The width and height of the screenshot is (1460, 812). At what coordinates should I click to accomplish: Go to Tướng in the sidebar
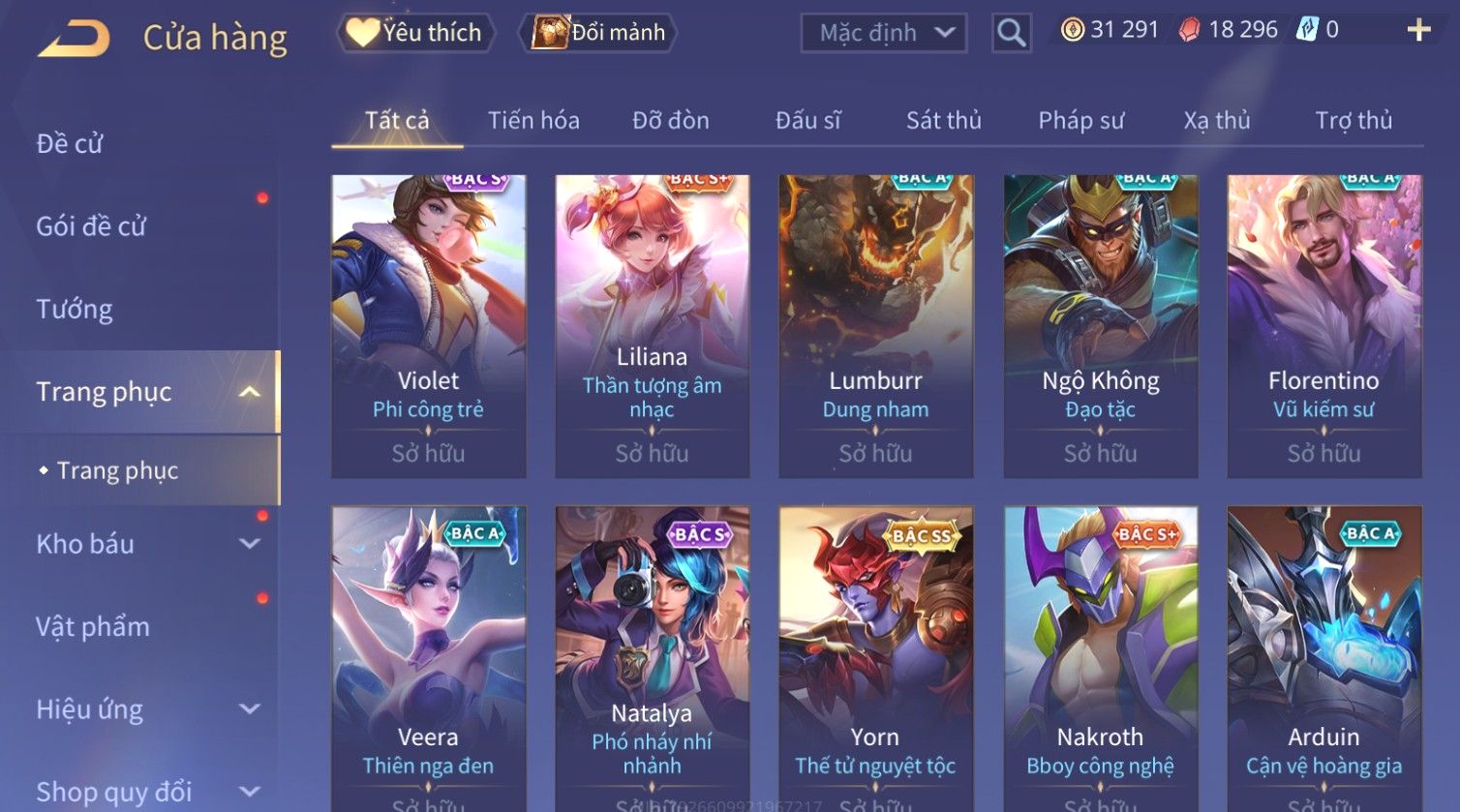tap(75, 309)
